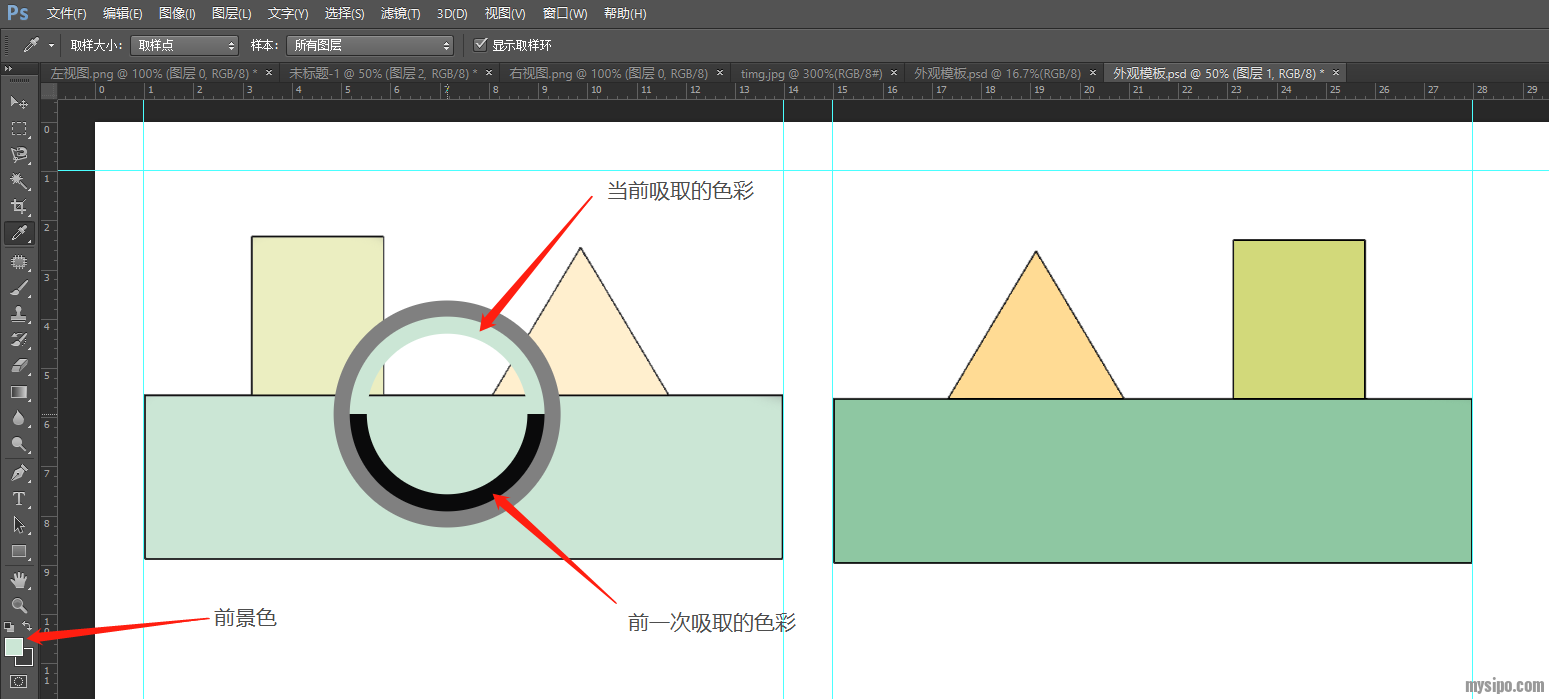The height and width of the screenshot is (699, 1549).
Task: Close the 左视图.png document tab
Action: click(x=269, y=73)
